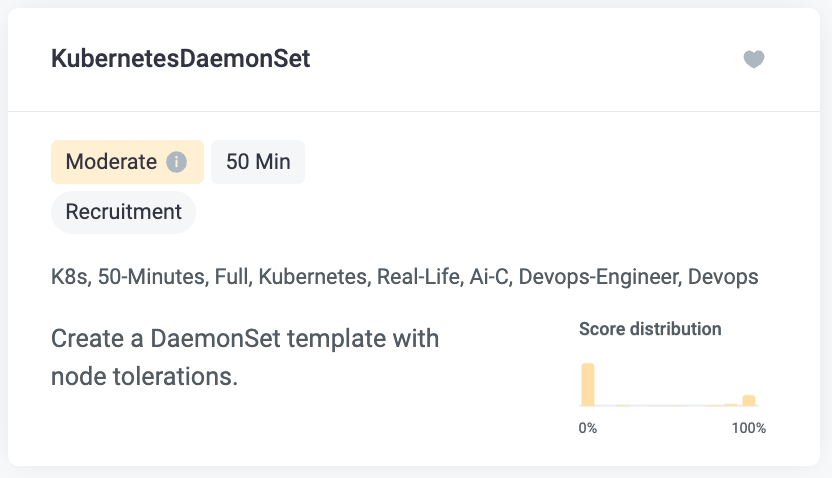832x478 pixels.
Task: Click the bar near 100% score
Action: tap(749, 401)
